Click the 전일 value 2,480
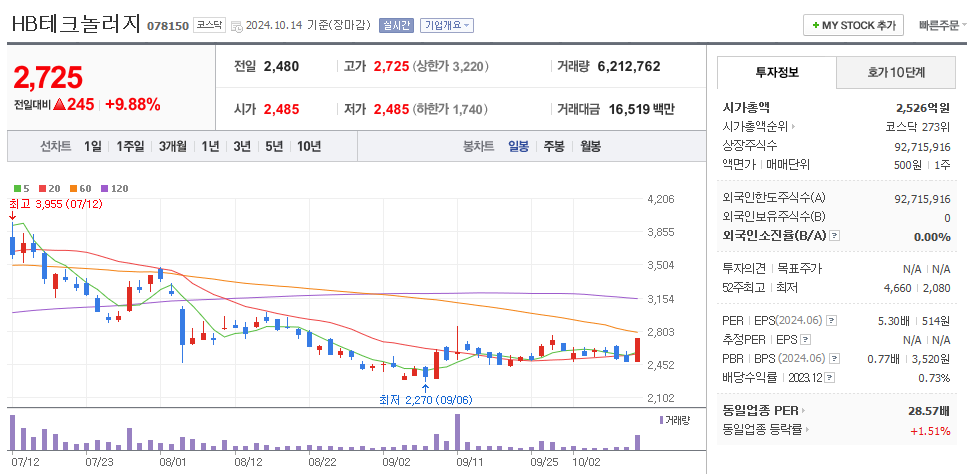This screenshot has height=474, width=973. click(281, 66)
